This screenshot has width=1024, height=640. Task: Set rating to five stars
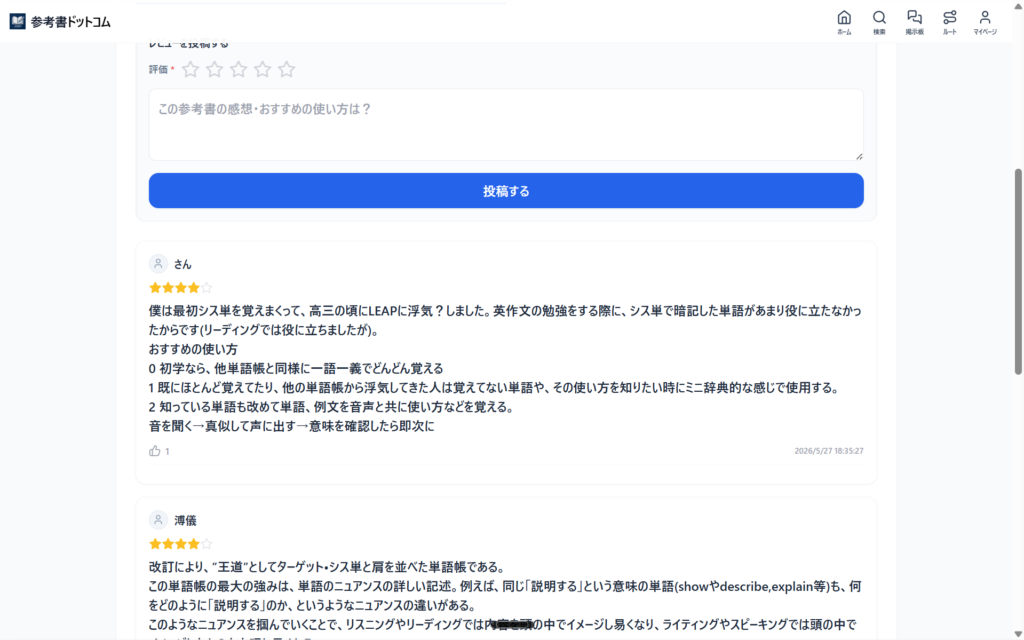pos(286,69)
